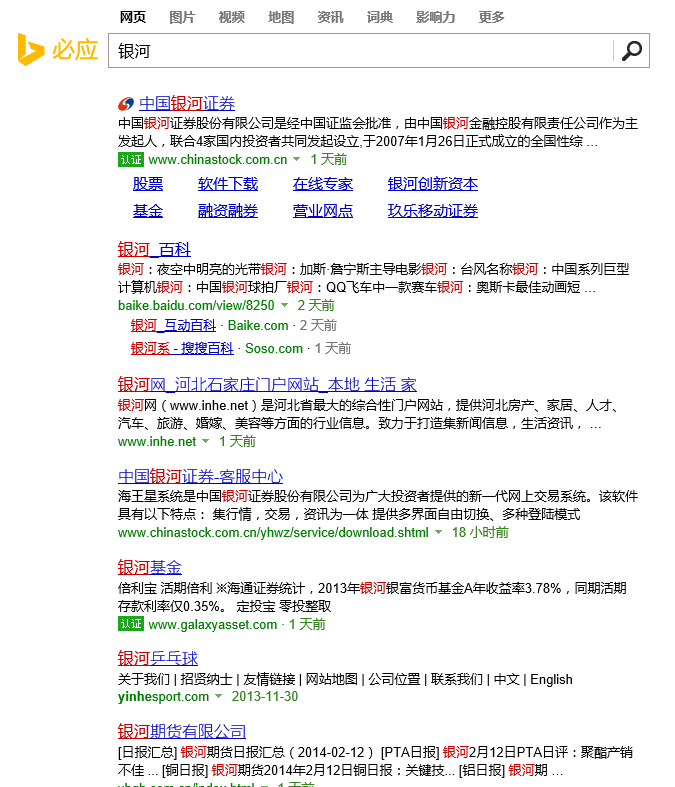
Task: Click the Bing 必应 logo
Action: click(58, 50)
